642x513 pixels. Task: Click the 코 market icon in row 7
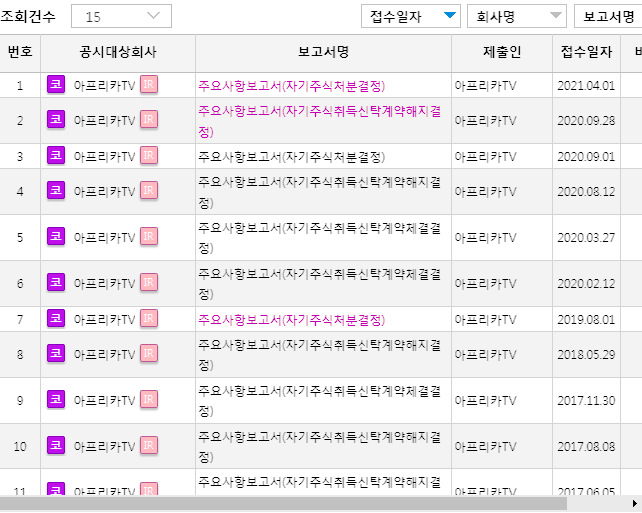pos(56,319)
